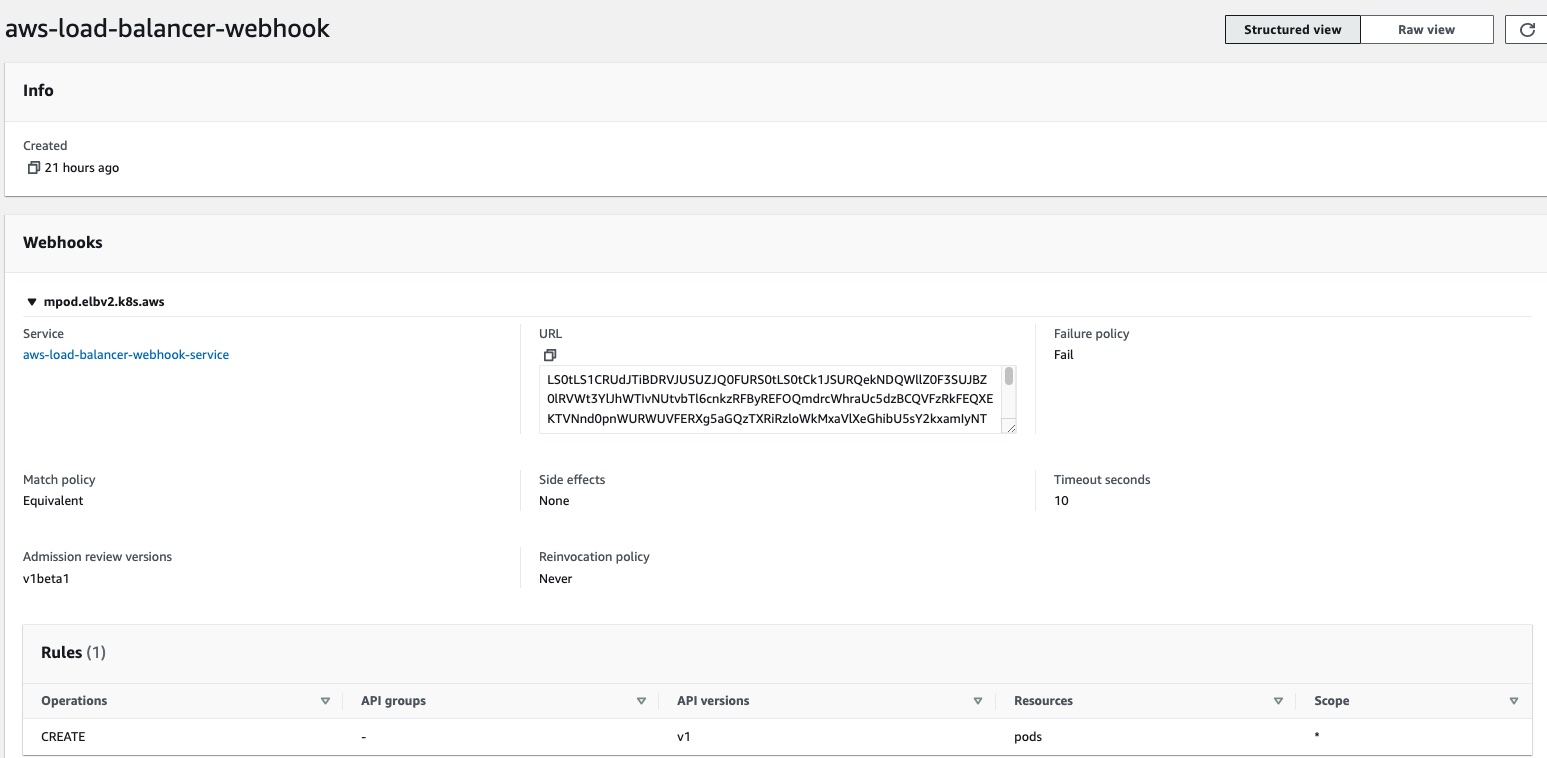Click the Operations column header label

pyautogui.click(x=74, y=701)
